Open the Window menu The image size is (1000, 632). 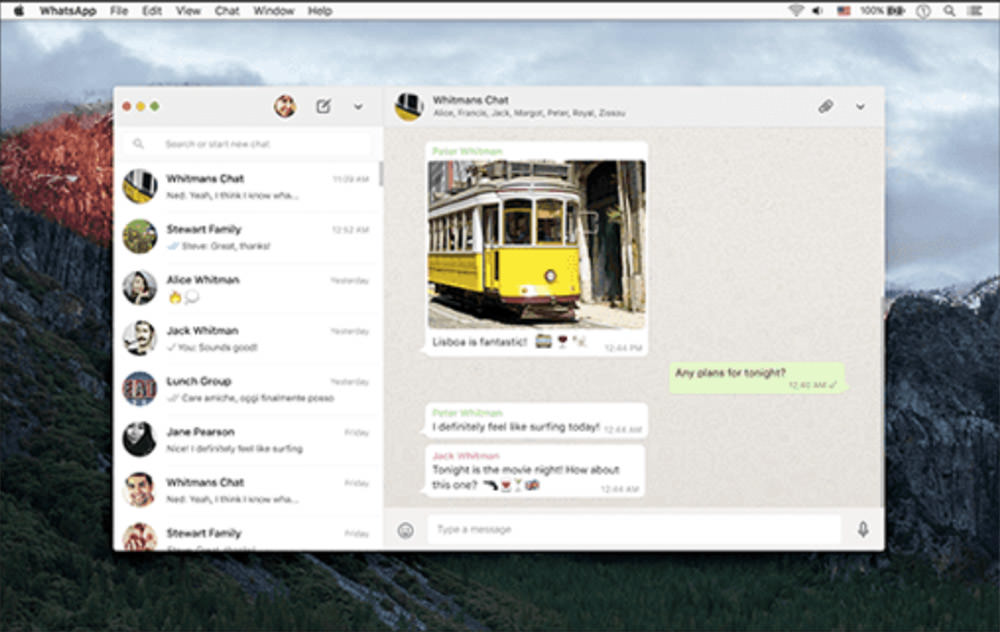coord(274,11)
